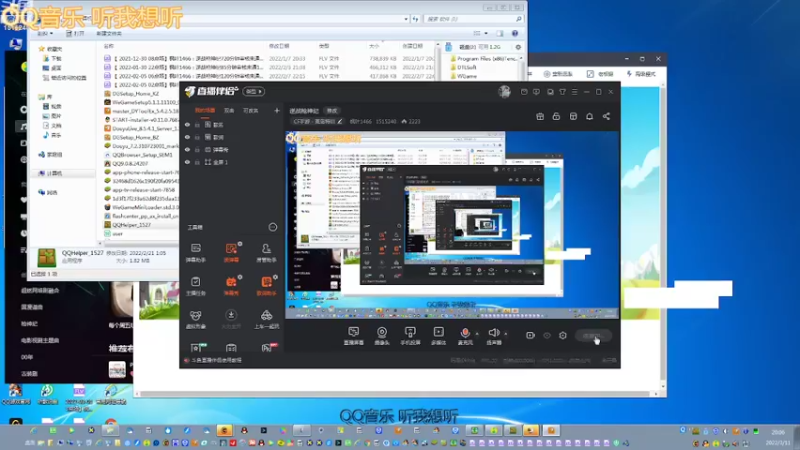Click the box icon left of the bell

pos(573,117)
